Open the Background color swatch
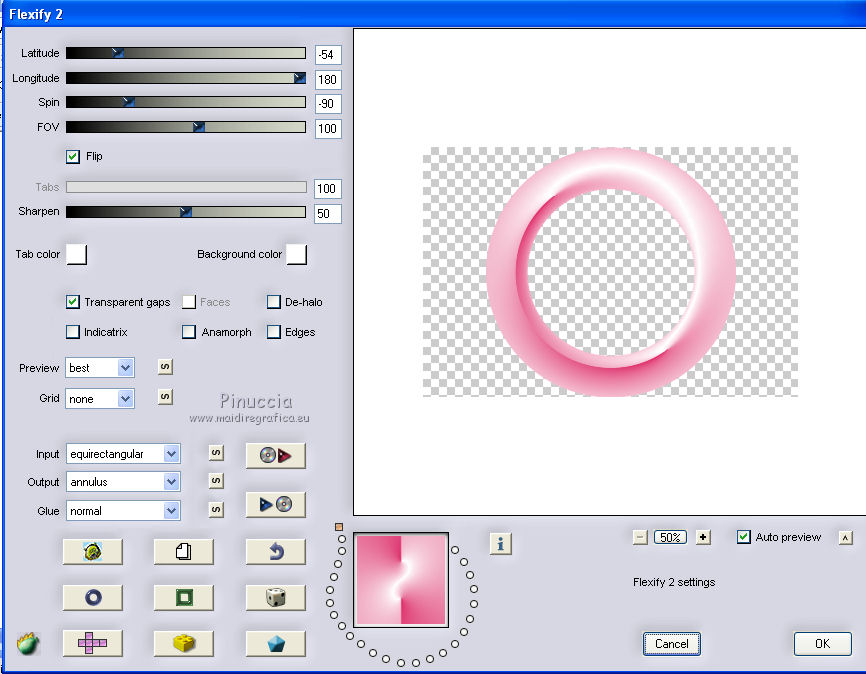Screen dimensions: 866x674 [297, 254]
